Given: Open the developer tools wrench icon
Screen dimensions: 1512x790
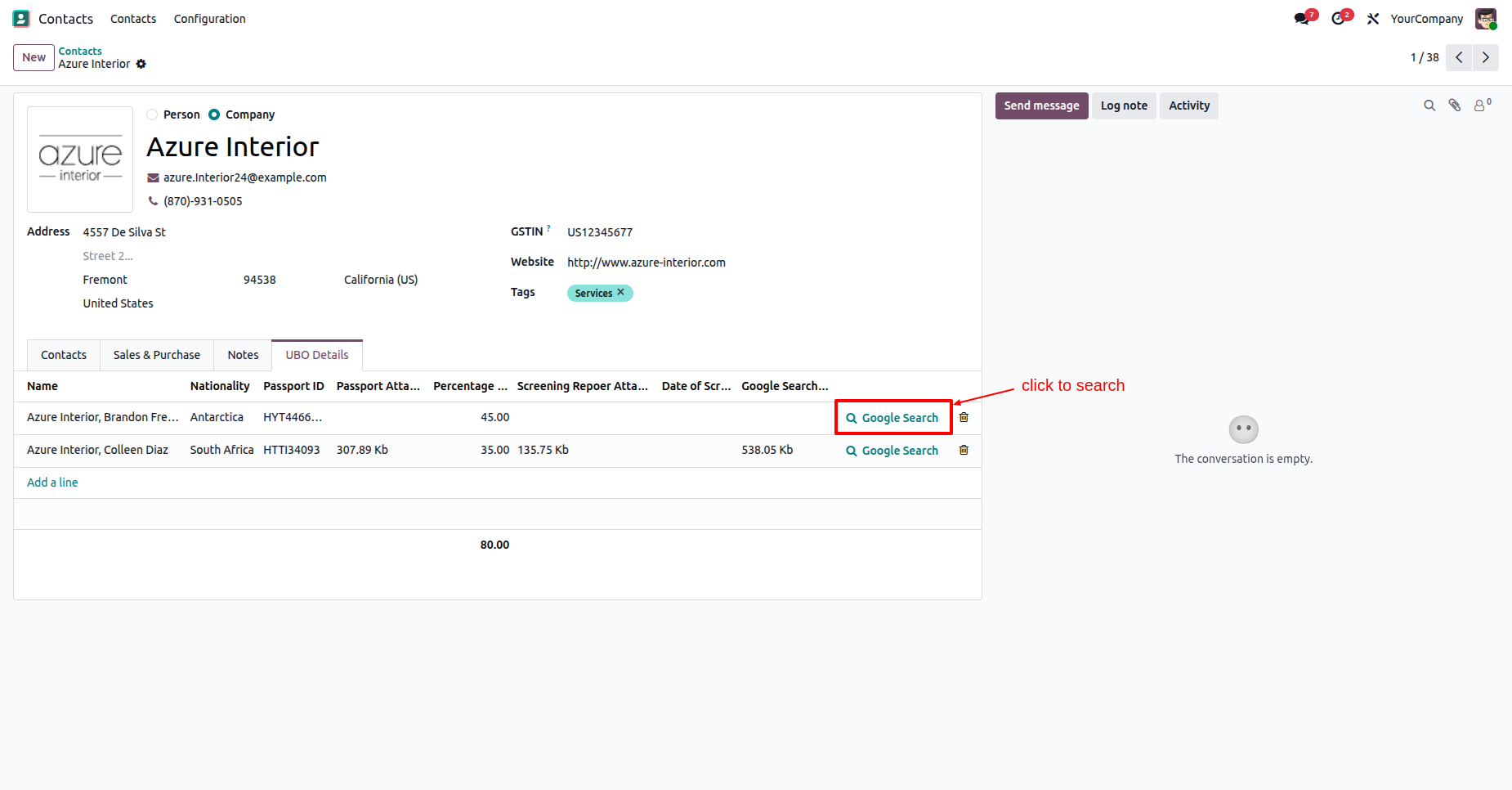Looking at the screenshot, I should click(1373, 19).
